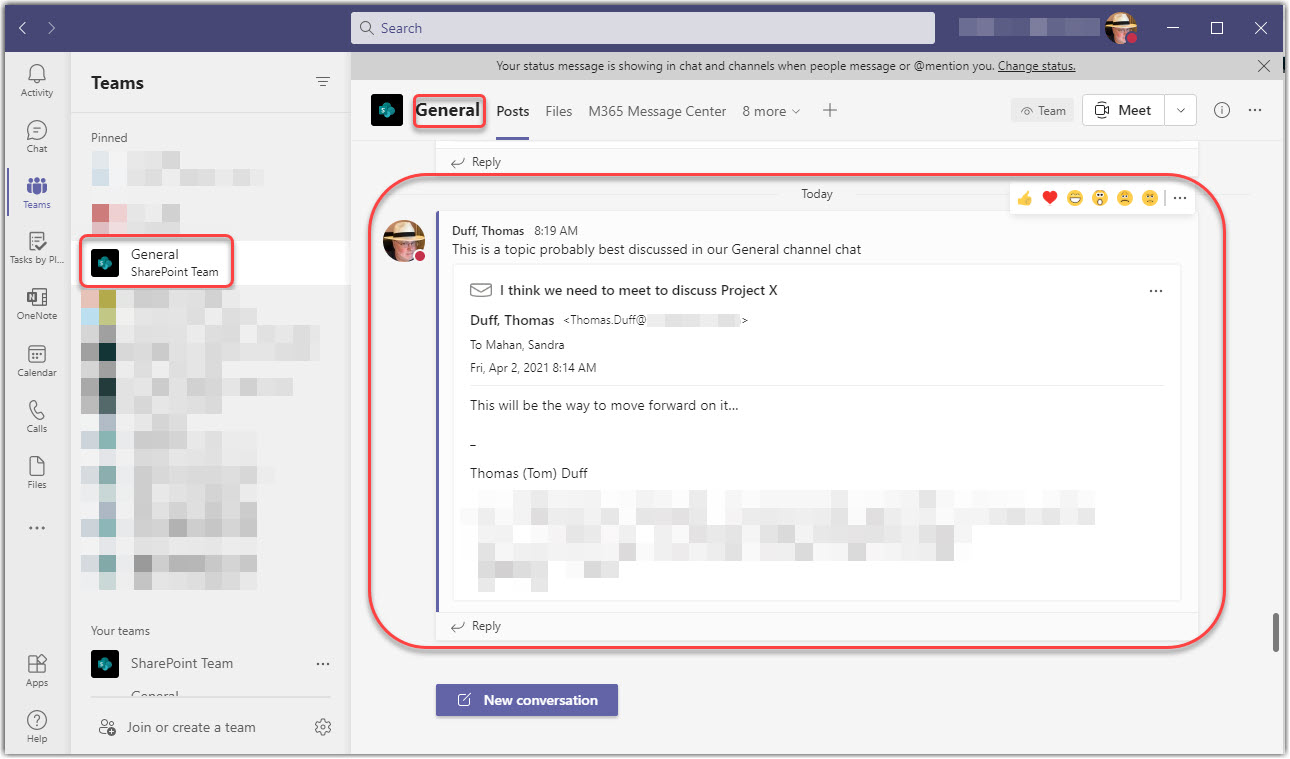Go to the Calls section

pos(36,416)
